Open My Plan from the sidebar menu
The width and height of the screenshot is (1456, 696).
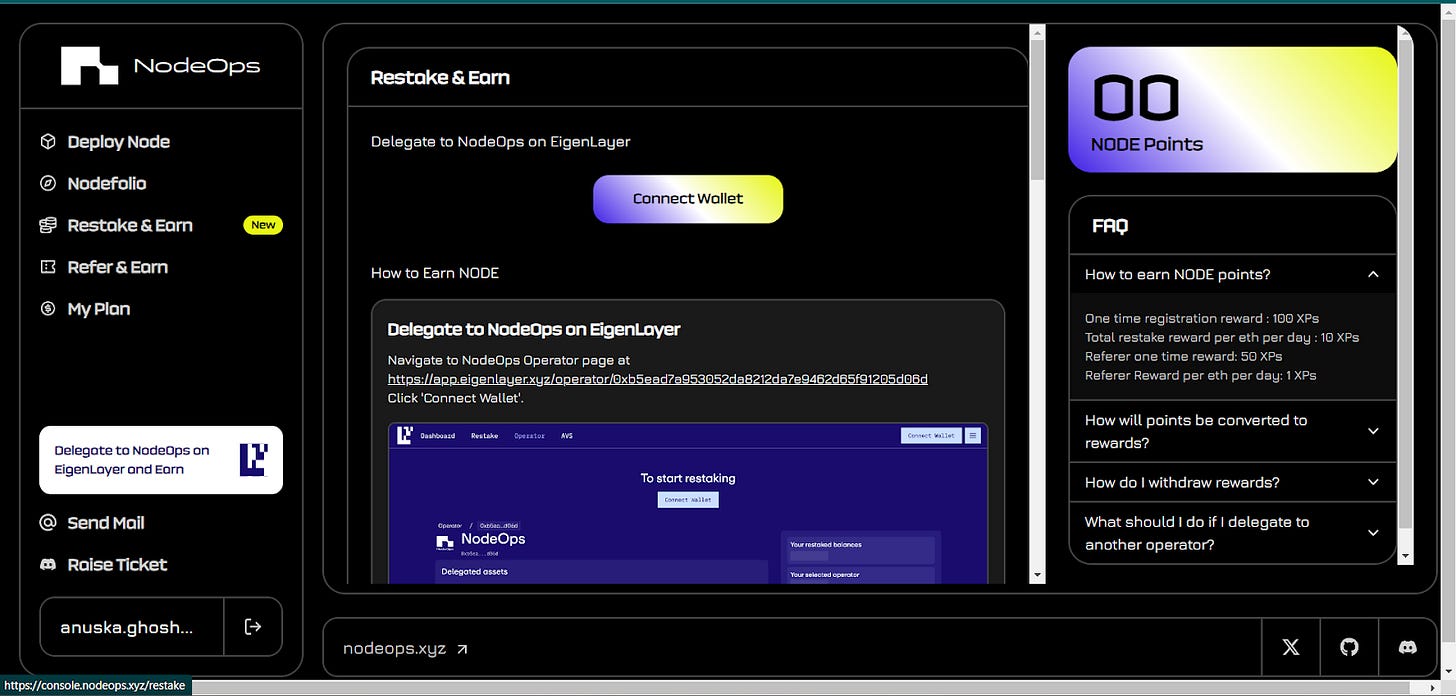[100, 309]
